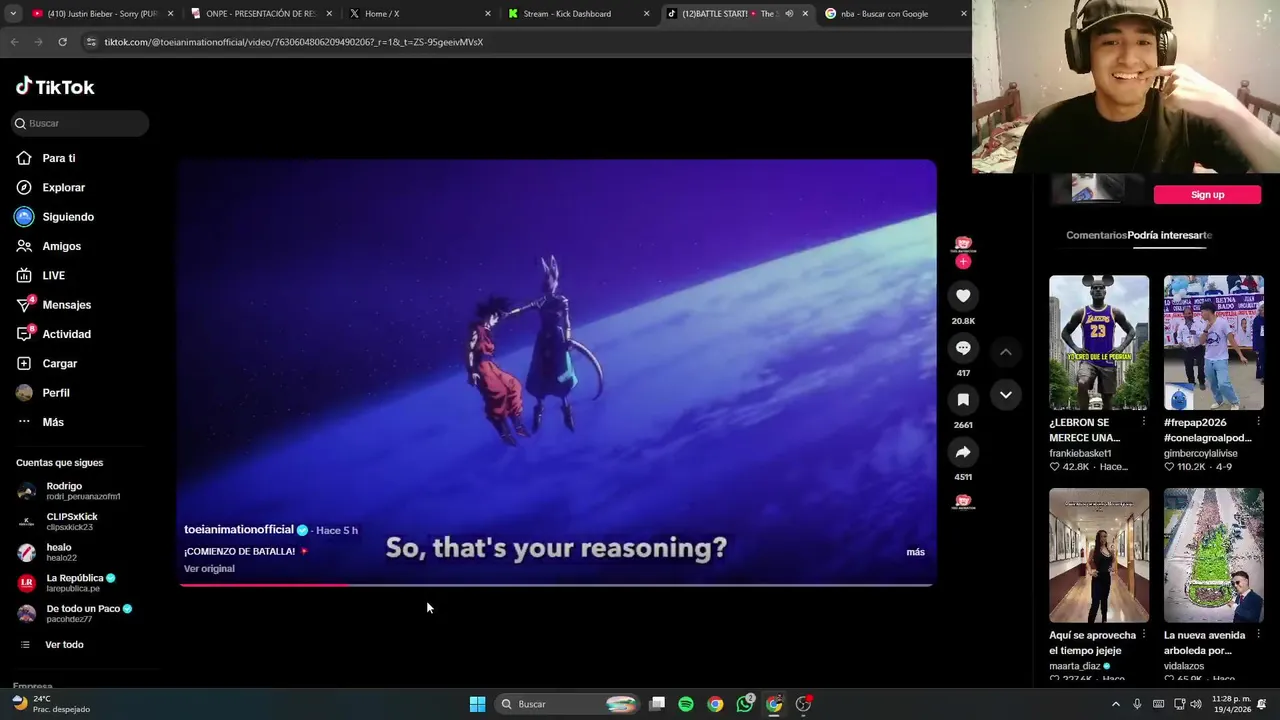This screenshot has height=720, width=1280.
Task: Open the LeBron statue recommended video thumbnail
Action: coord(1099,342)
